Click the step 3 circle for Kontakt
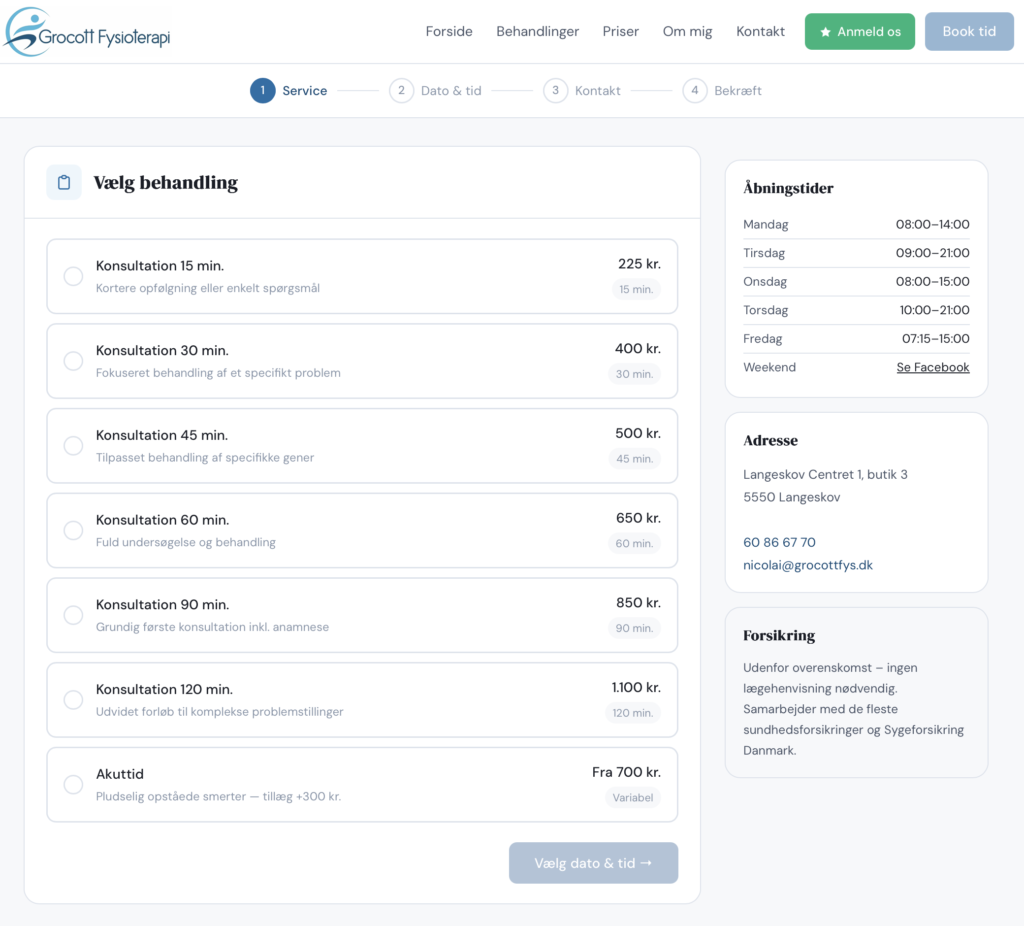1024x926 pixels. (556, 91)
